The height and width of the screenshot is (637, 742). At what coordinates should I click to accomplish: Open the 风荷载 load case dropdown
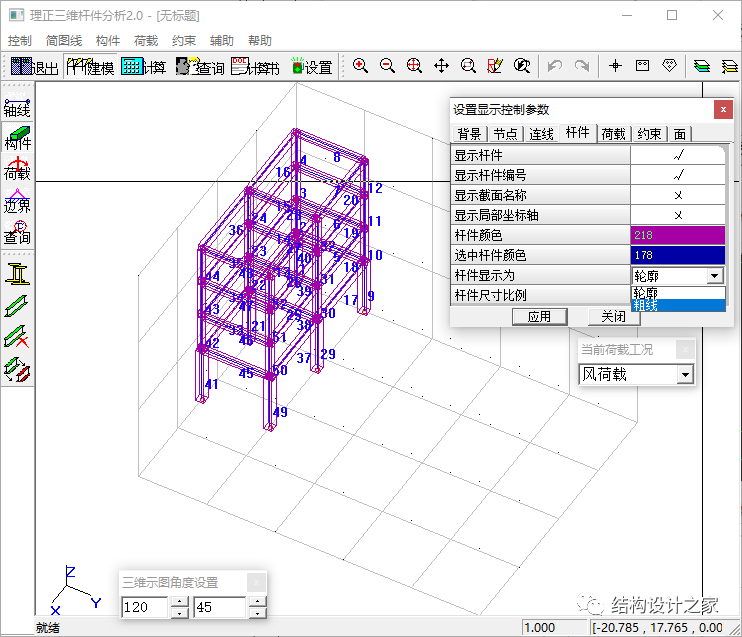tap(685, 375)
